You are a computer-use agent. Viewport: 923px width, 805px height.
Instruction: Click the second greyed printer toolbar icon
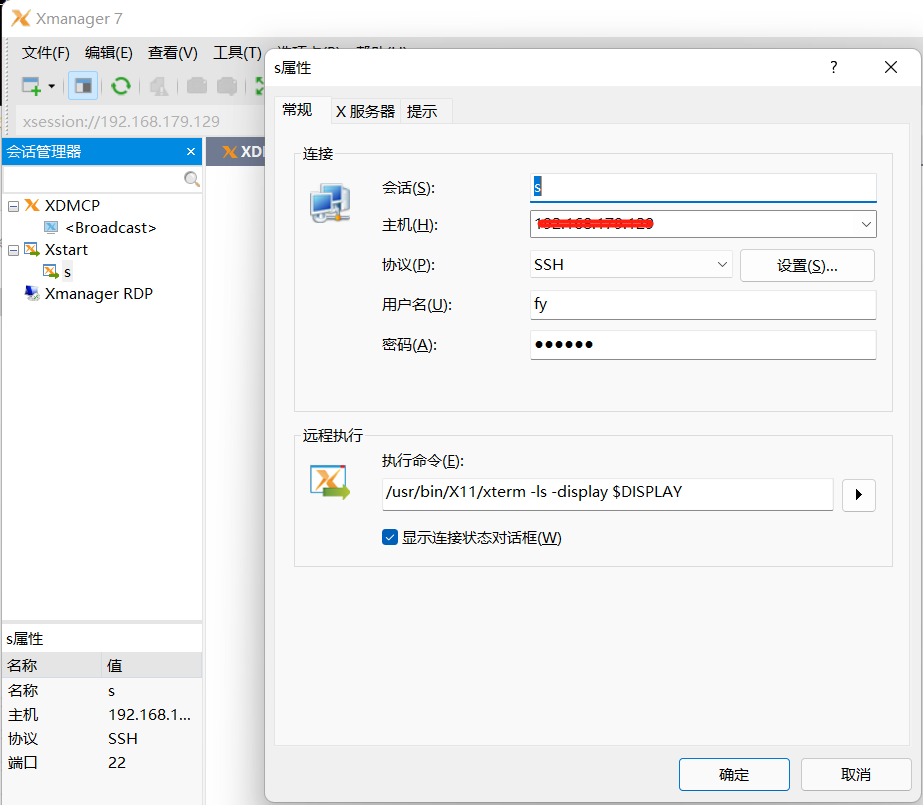coord(227,87)
